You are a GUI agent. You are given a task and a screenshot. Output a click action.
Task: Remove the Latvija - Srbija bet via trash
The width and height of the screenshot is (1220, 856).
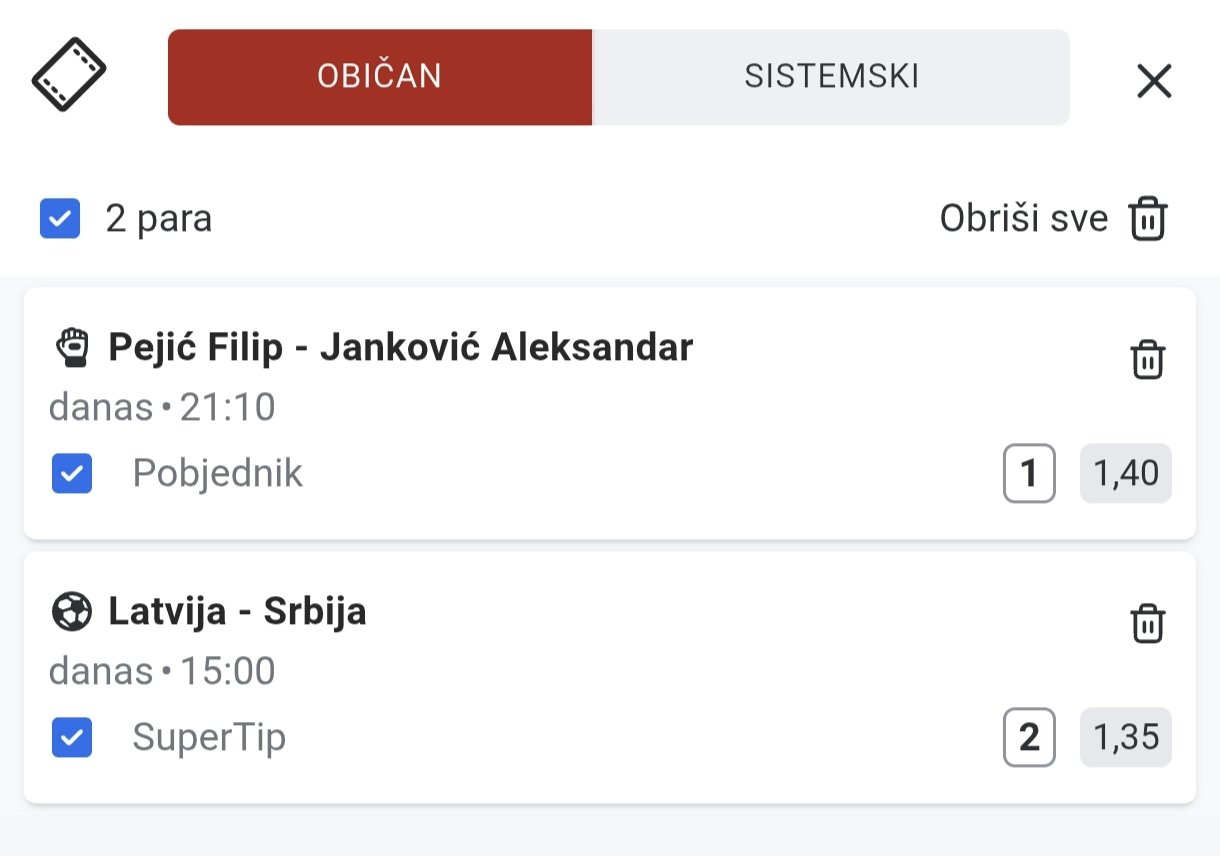pos(1148,623)
